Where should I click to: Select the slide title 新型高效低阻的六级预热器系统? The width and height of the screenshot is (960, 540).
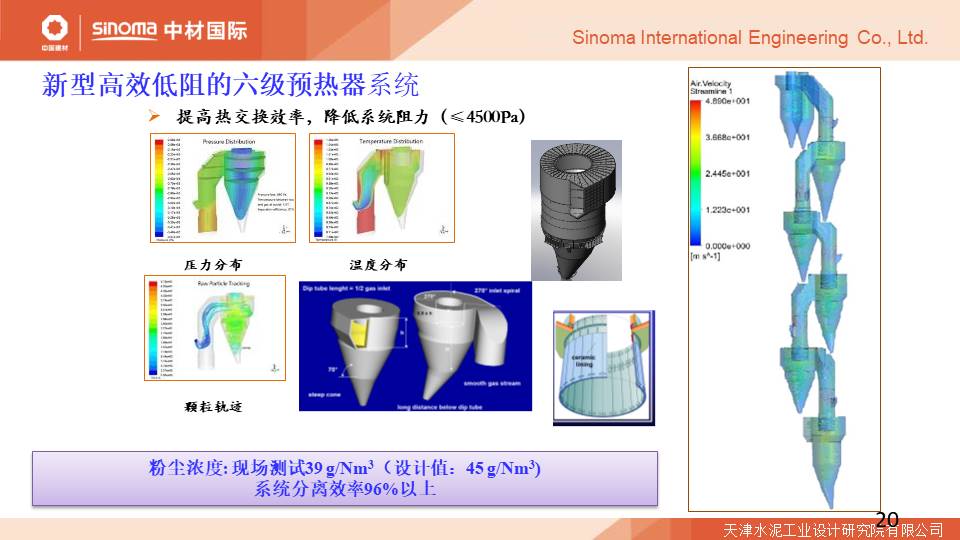(x=230, y=84)
